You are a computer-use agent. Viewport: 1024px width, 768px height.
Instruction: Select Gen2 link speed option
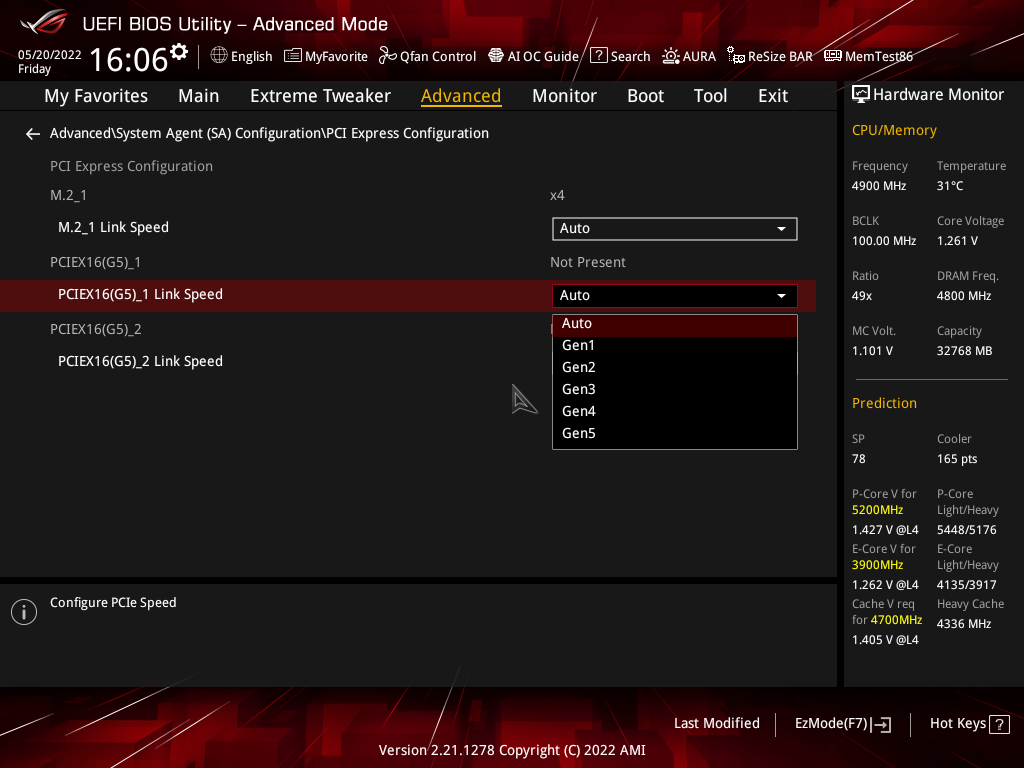tap(675, 368)
